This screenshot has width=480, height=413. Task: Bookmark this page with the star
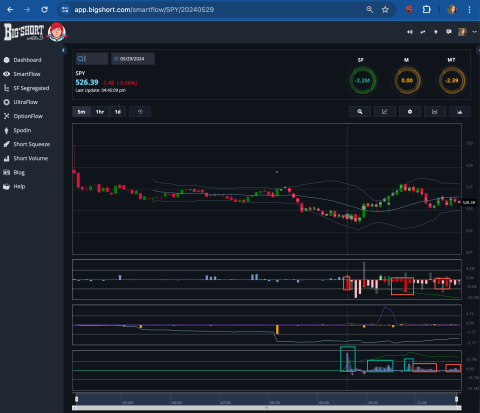tap(385, 10)
